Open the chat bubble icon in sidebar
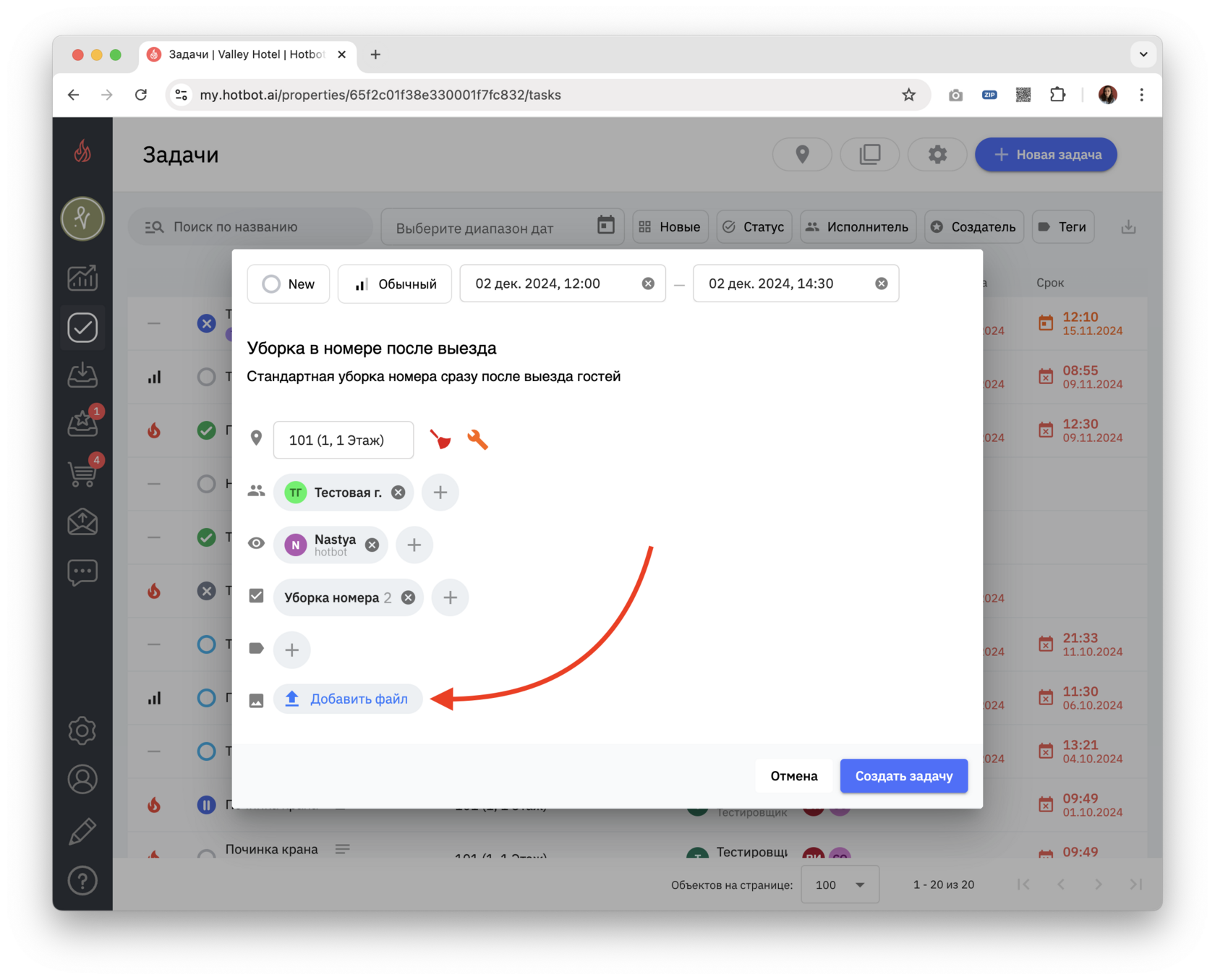The width and height of the screenshot is (1215, 980). pos(82,572)
